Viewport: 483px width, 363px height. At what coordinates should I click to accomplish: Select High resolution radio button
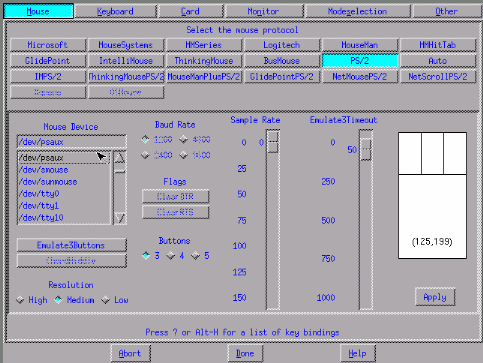[20, 300]
